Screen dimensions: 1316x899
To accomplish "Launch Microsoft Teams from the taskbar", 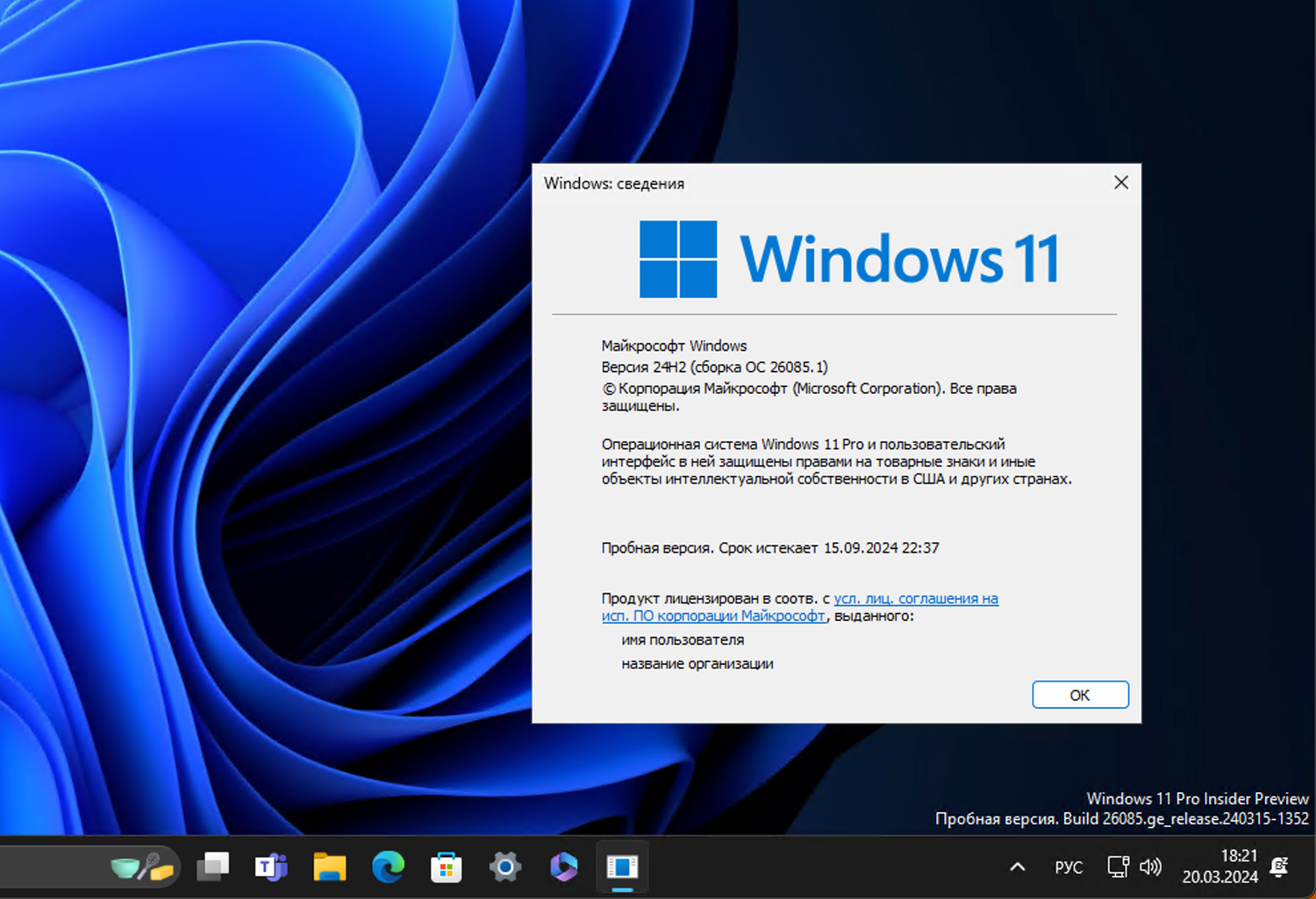I will [x=270, y=867].
